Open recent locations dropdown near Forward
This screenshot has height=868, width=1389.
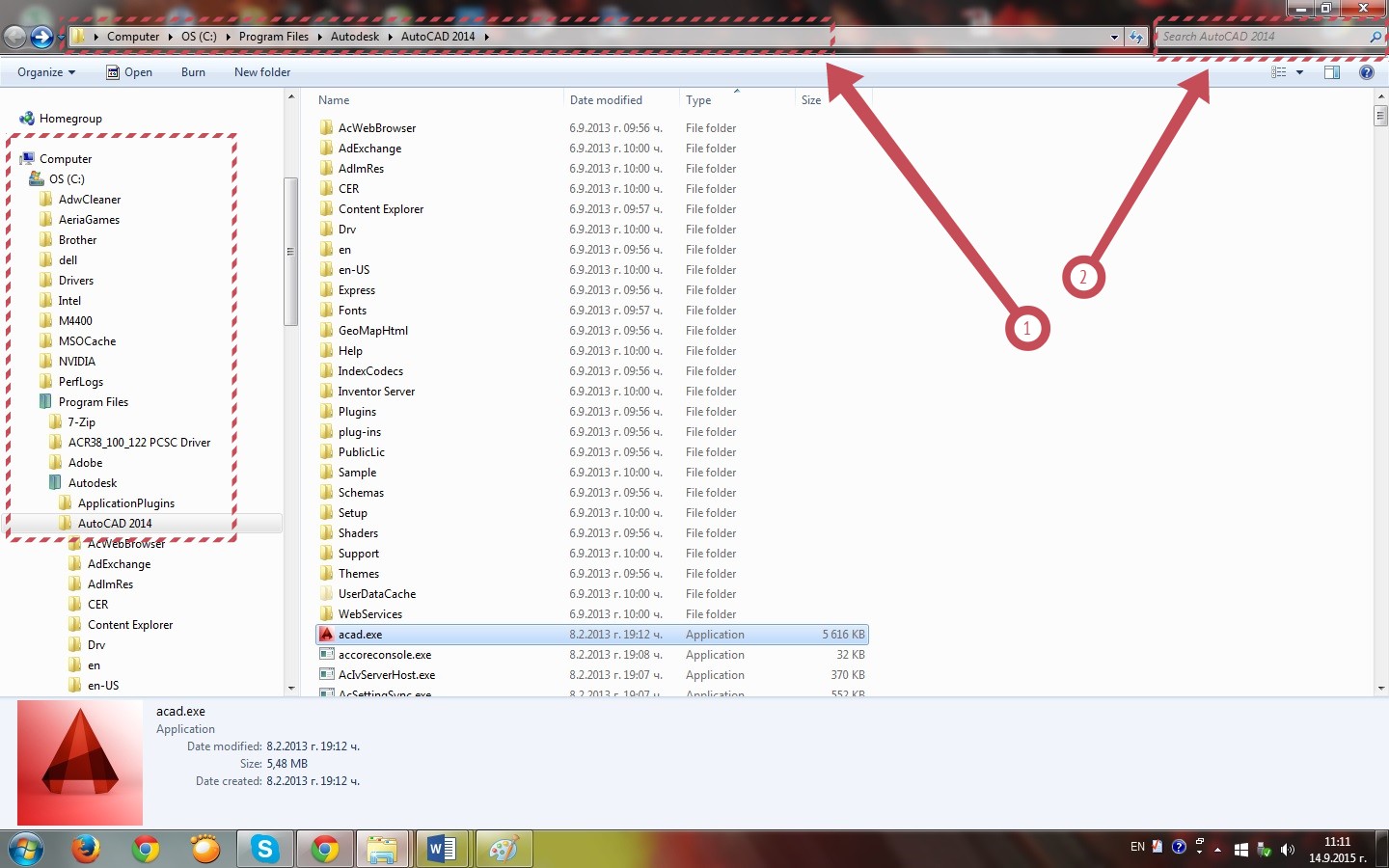[x=61, y=37]
